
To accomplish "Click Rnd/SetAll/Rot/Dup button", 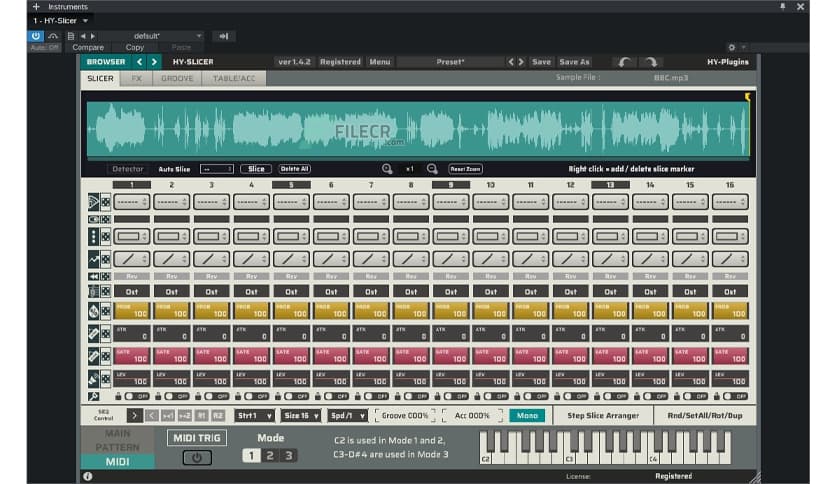I will 705,416.
